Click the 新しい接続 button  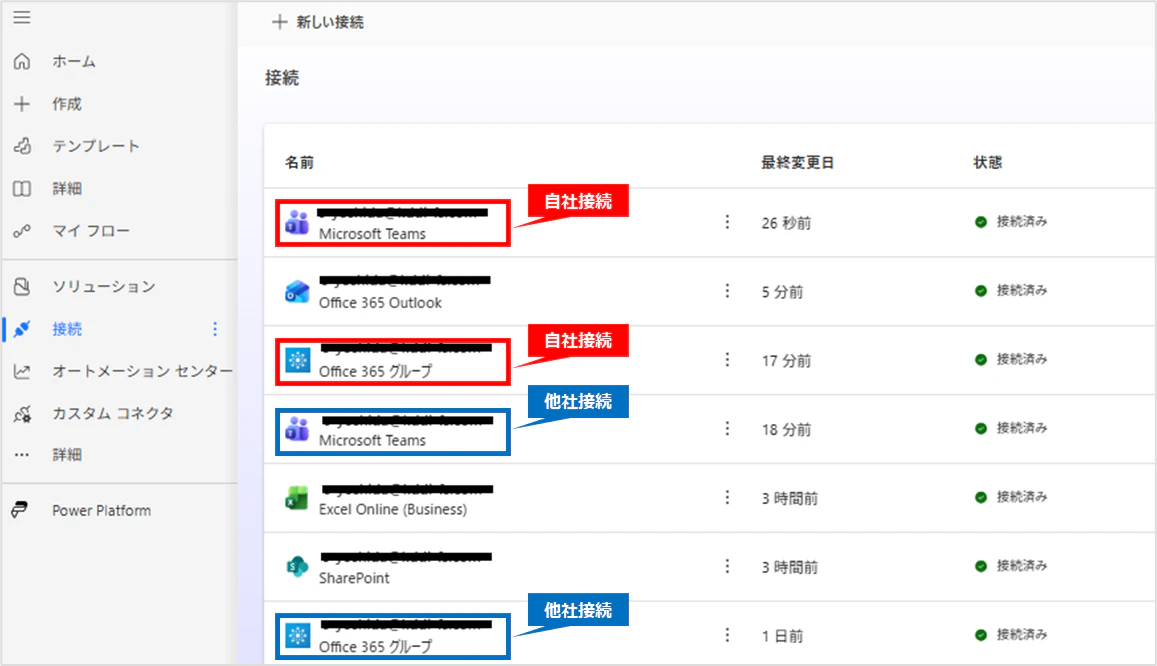317,22
